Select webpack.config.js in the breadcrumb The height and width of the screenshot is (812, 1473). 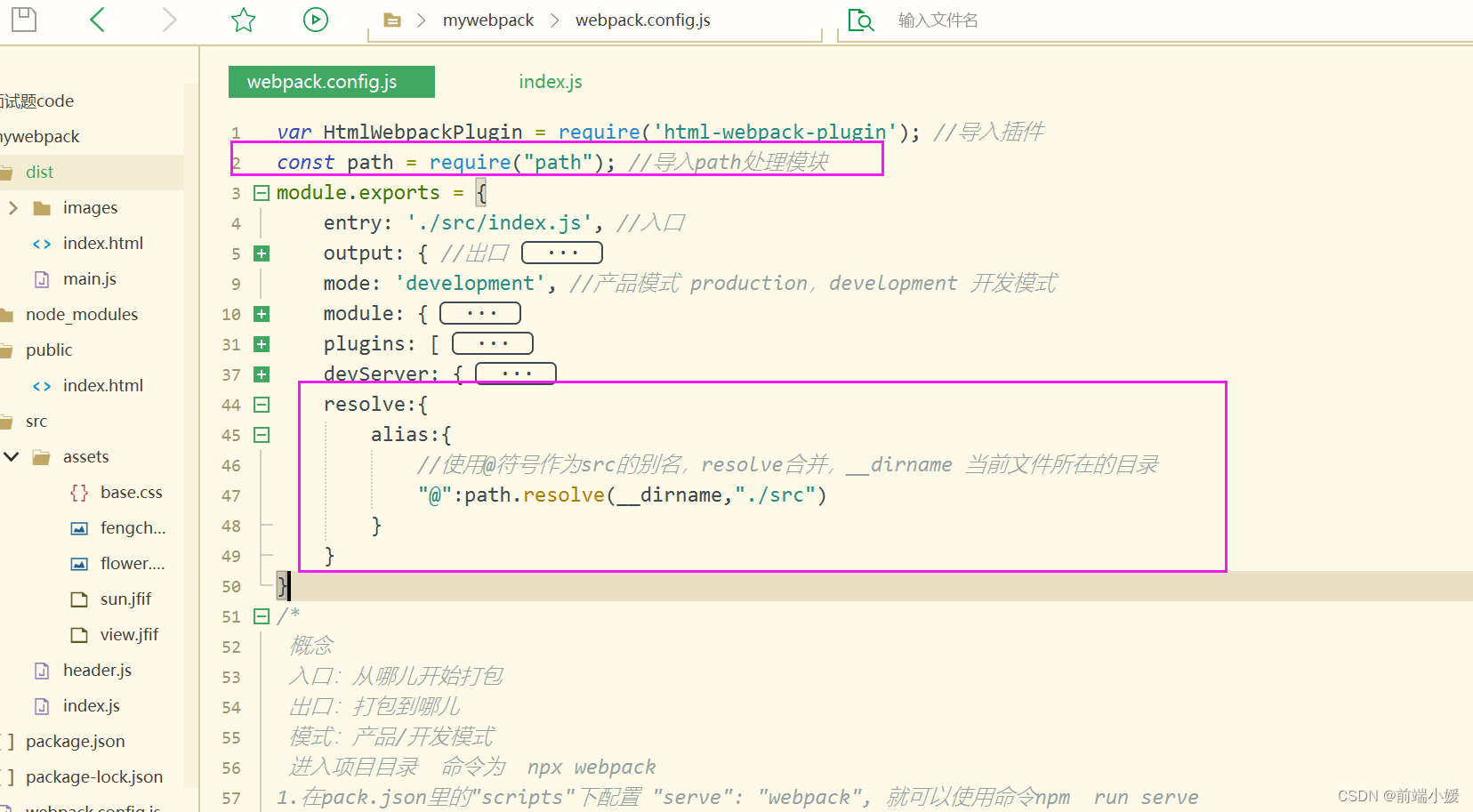pos(642,20)
